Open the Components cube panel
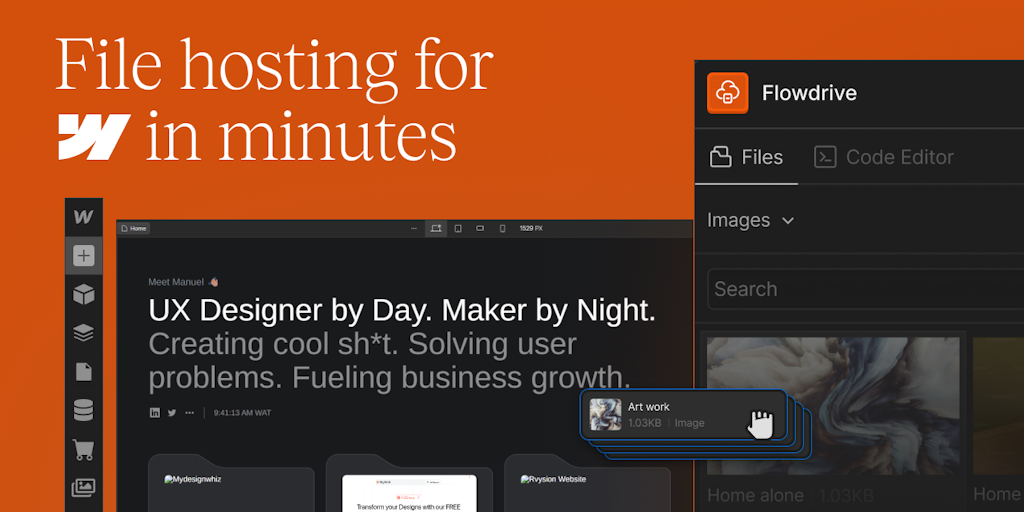 click(84, 295)
